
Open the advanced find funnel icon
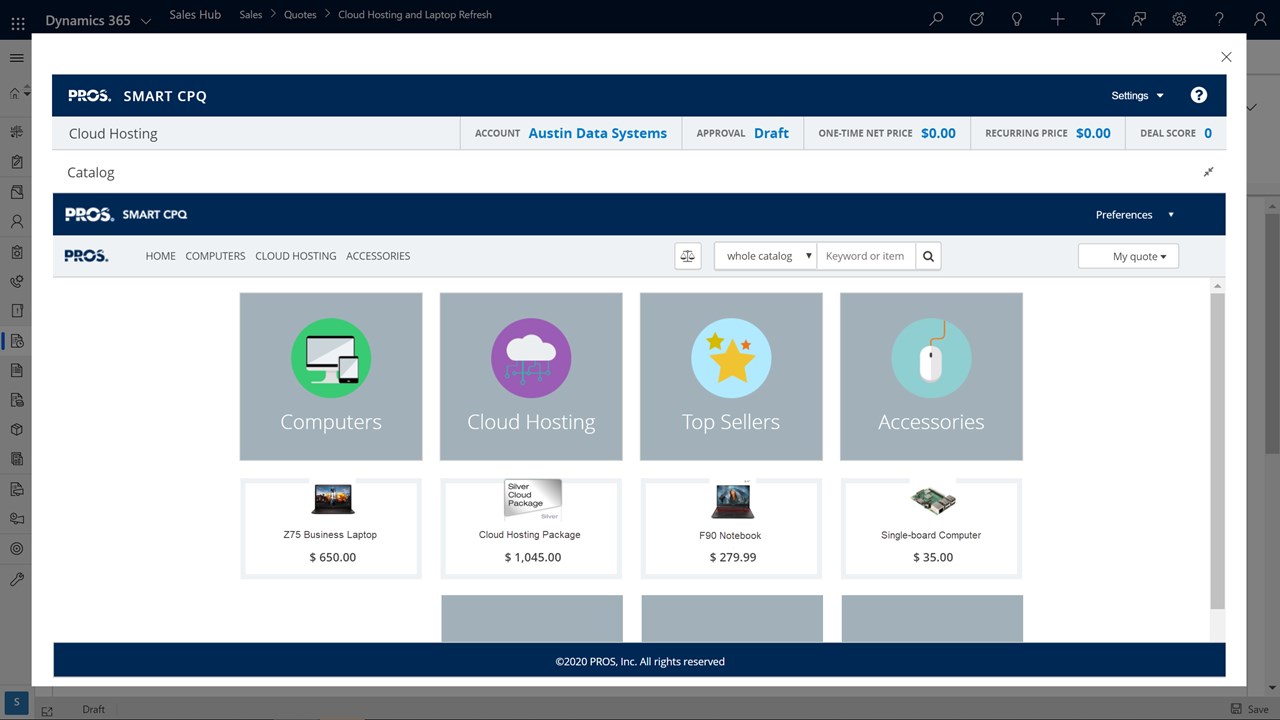click(1098, 19)
